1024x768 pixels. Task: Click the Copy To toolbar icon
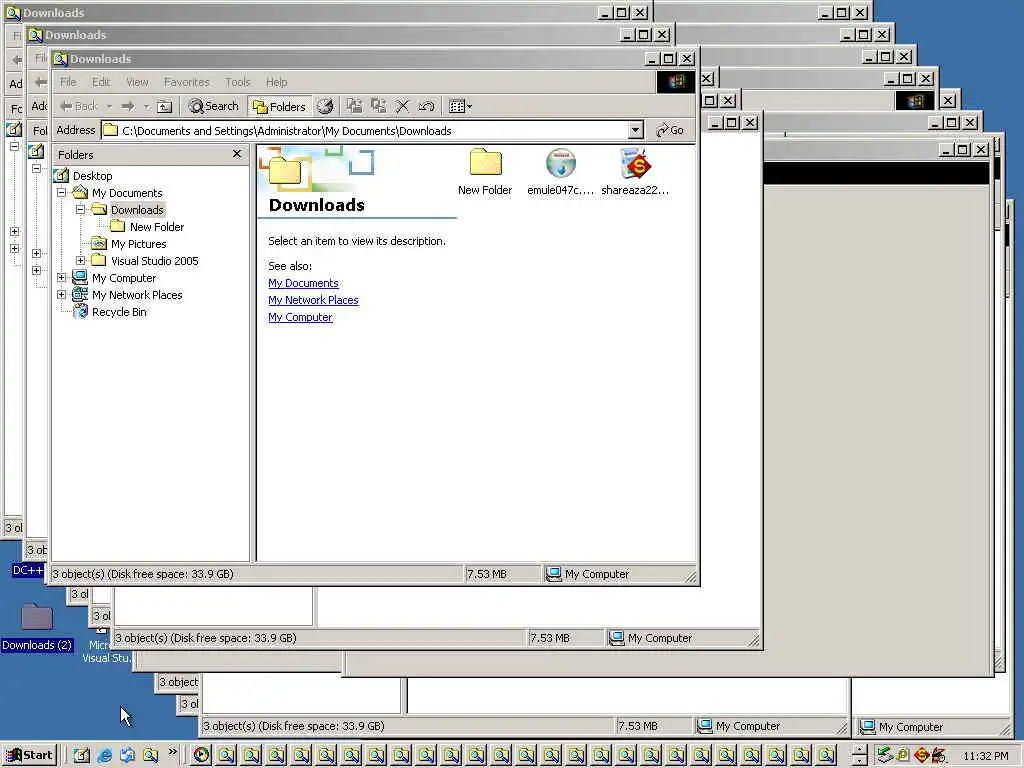coord(378,106)
